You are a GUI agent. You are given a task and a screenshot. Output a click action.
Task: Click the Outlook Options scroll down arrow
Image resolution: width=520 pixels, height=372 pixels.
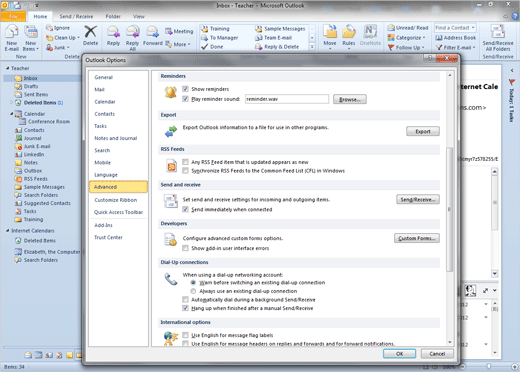(450, 342)
